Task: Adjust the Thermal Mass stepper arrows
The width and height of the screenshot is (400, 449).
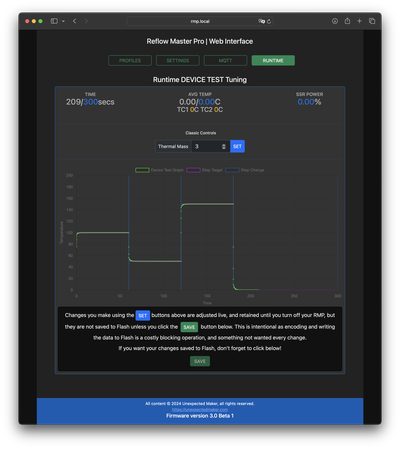Action: pyautogui.click(x=224, y=146)
